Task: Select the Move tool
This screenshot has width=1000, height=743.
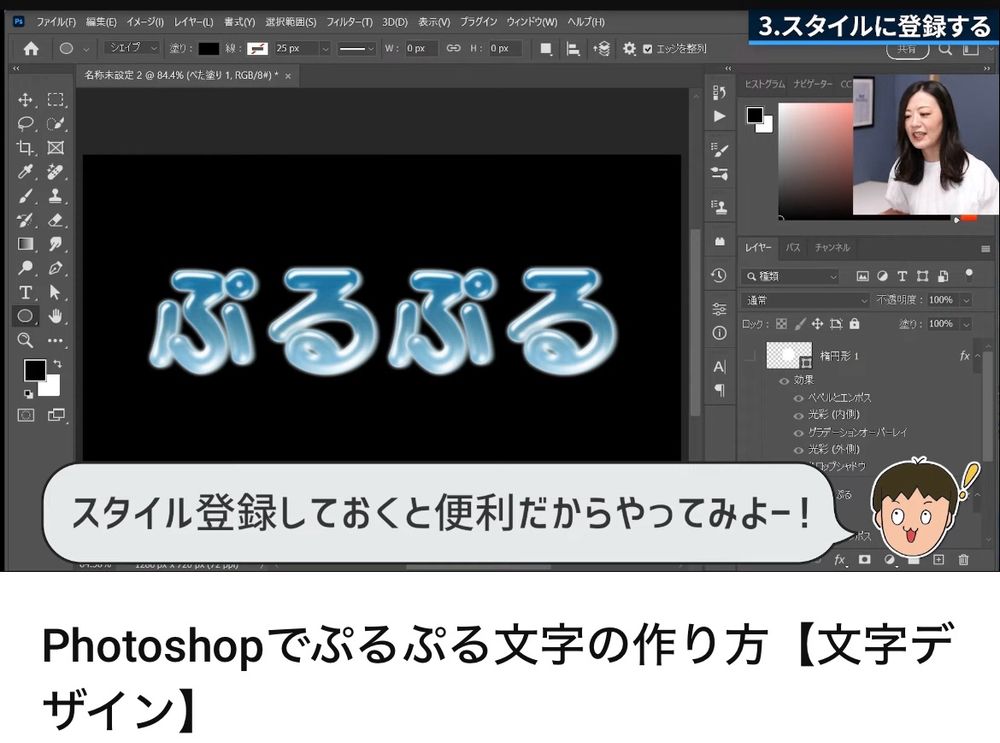Action: (x=26, y=99)
